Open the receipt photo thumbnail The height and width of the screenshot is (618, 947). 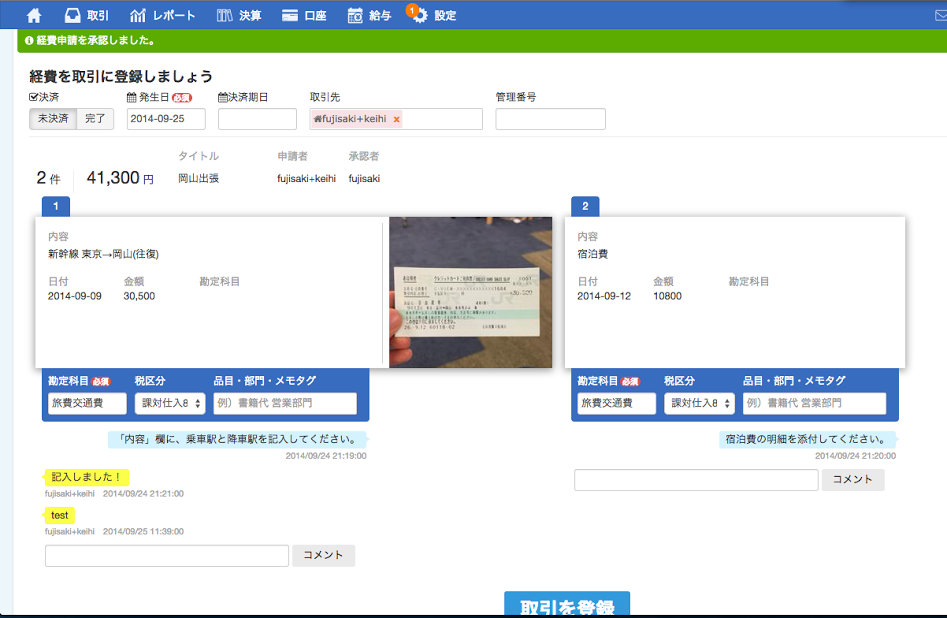click(470, 292)
